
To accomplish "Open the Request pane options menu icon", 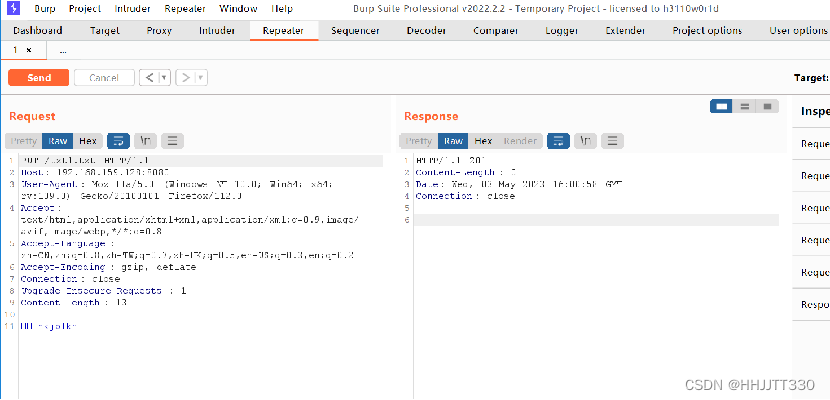I will [x=173, y=141].
